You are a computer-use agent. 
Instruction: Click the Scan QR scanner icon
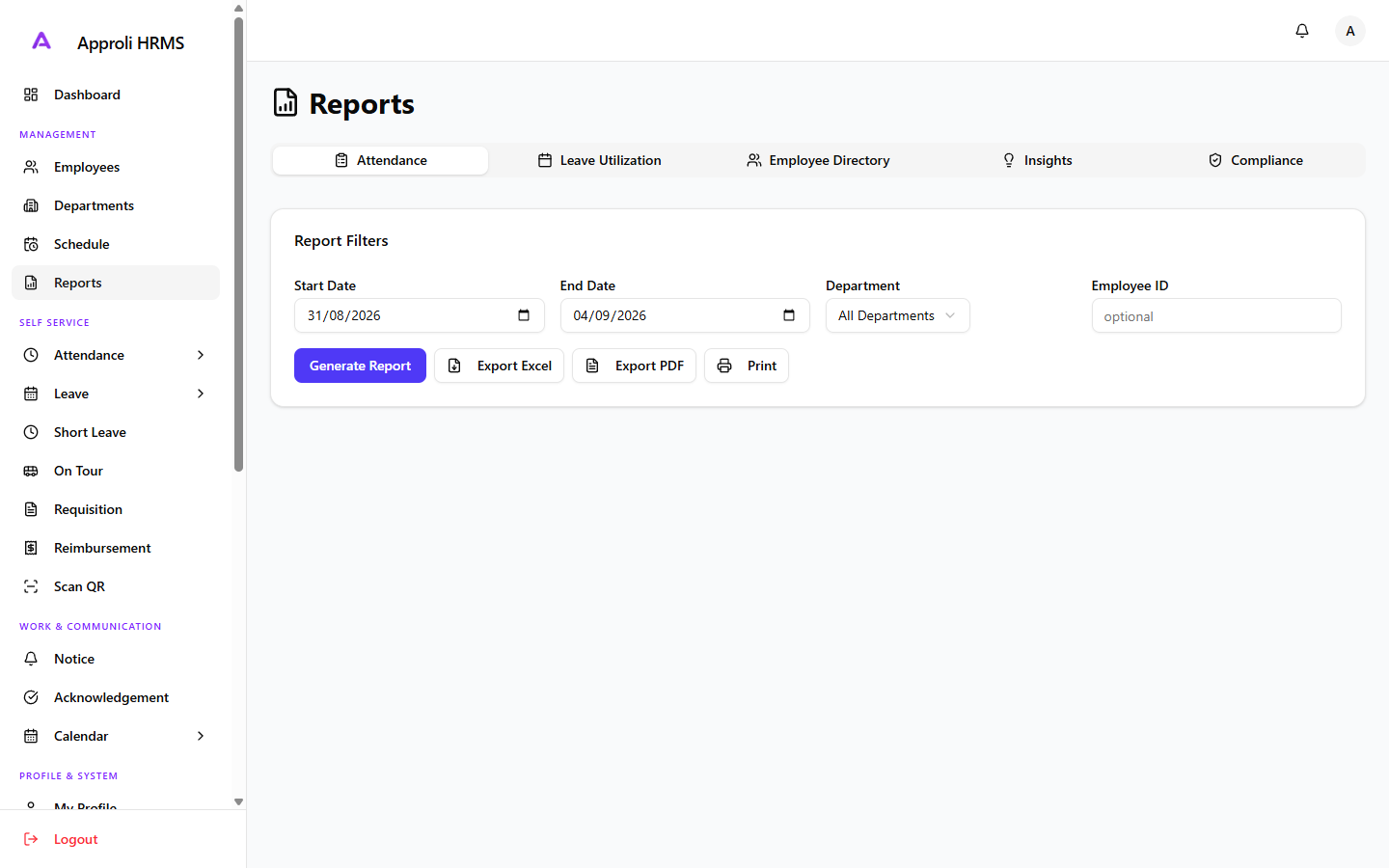[31, 586]
